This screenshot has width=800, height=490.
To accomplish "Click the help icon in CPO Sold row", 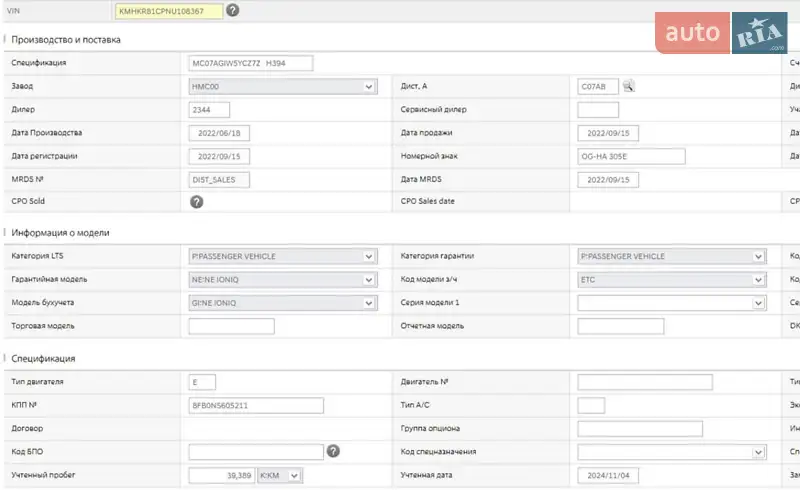I will (197, 201).
